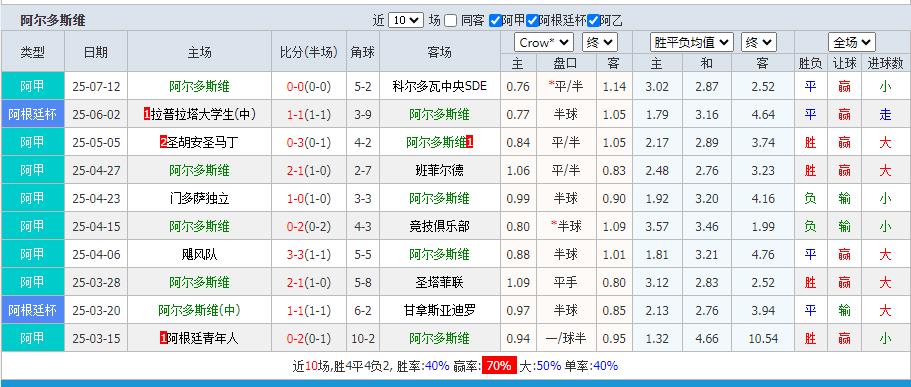Screen dimensions: 911x387
Task: Open team 阿根廷青年人
Action: (x=203, y=338)
